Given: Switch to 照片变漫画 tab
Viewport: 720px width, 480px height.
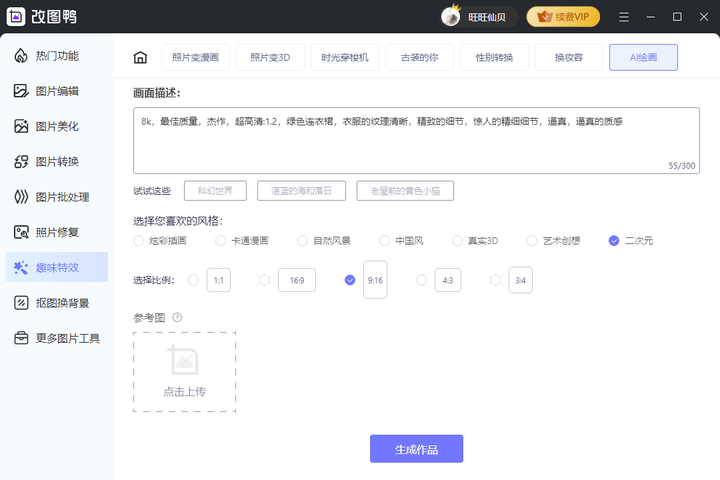Looking at the screenshot, I should pos(196,57).
